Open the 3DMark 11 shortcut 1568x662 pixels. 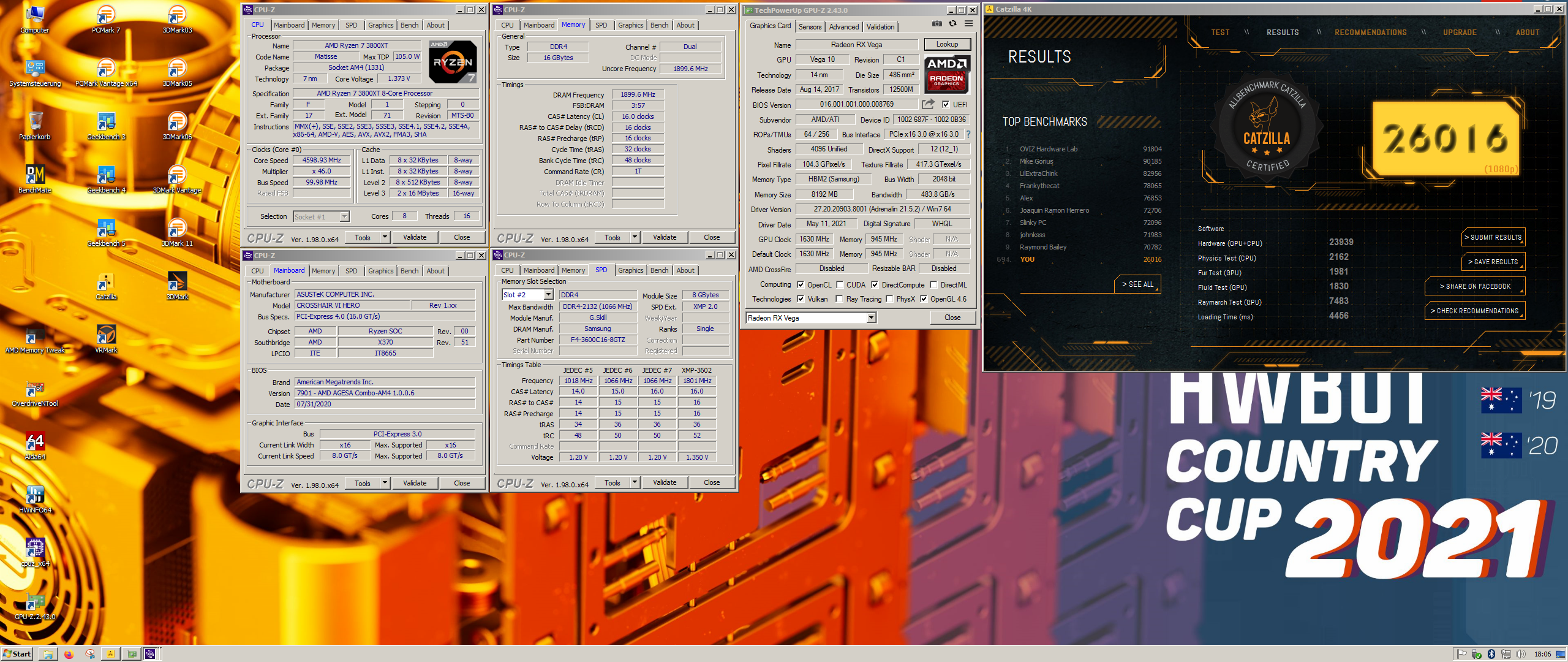click(177, 232)
